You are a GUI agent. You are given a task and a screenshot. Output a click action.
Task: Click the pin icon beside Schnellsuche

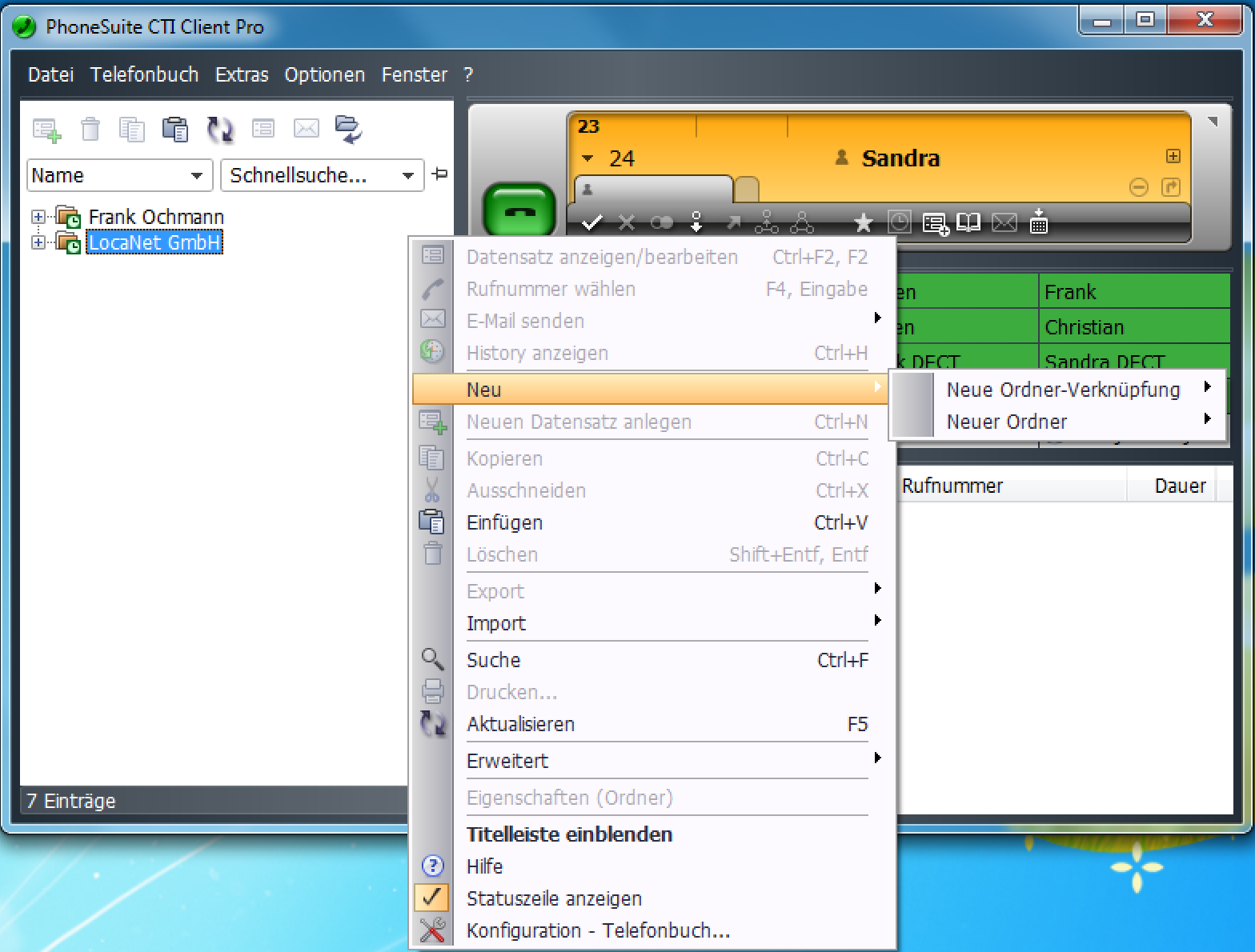point(439,174)
